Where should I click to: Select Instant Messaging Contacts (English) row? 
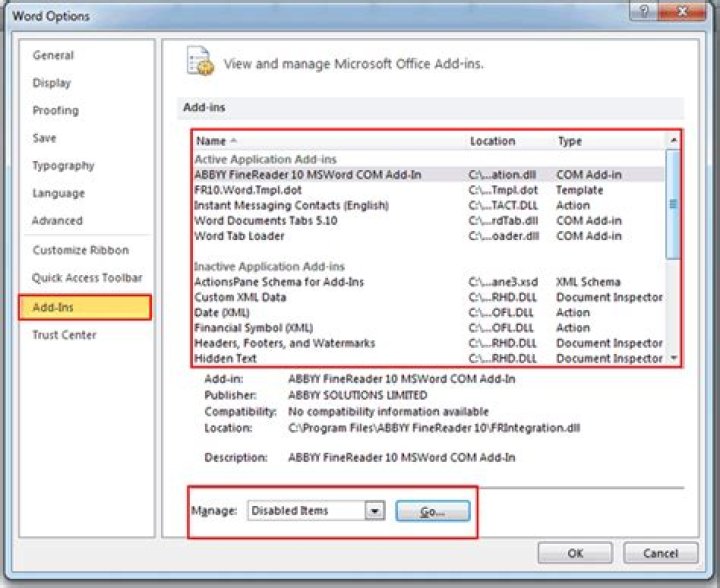[x=428, y=205]
